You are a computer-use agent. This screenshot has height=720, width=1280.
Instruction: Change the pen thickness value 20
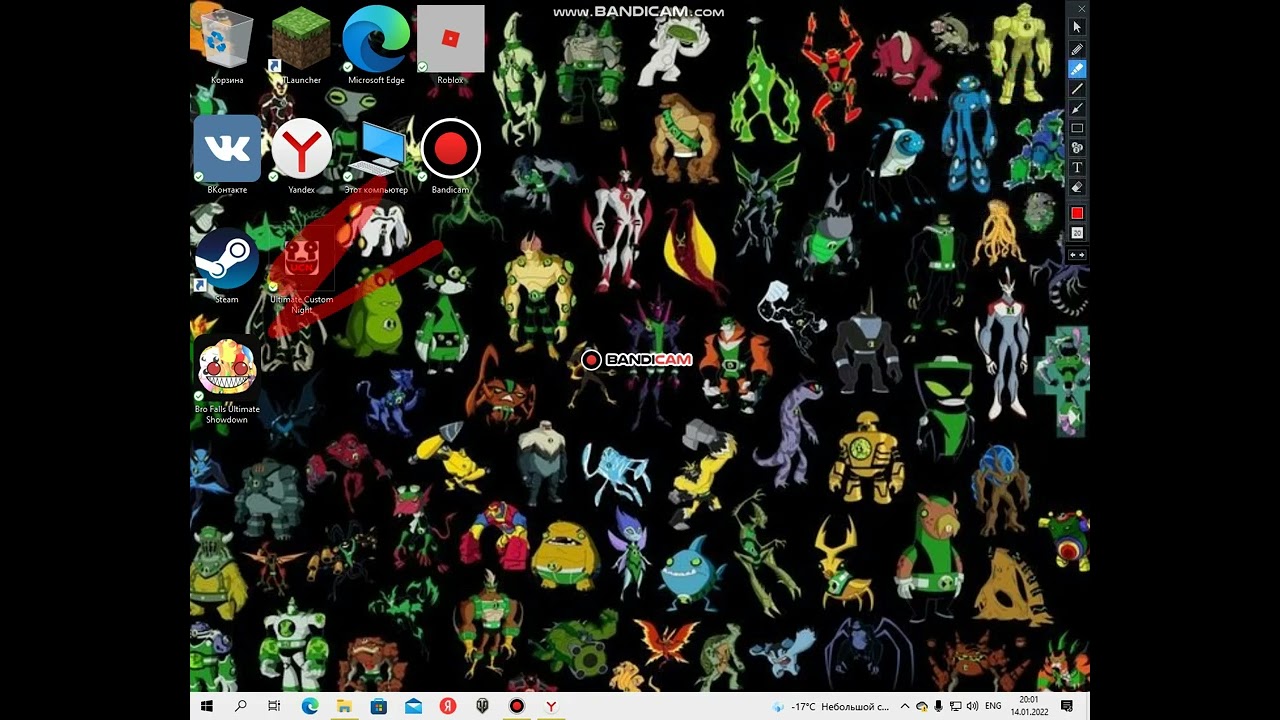click(x=1077, y=233)
